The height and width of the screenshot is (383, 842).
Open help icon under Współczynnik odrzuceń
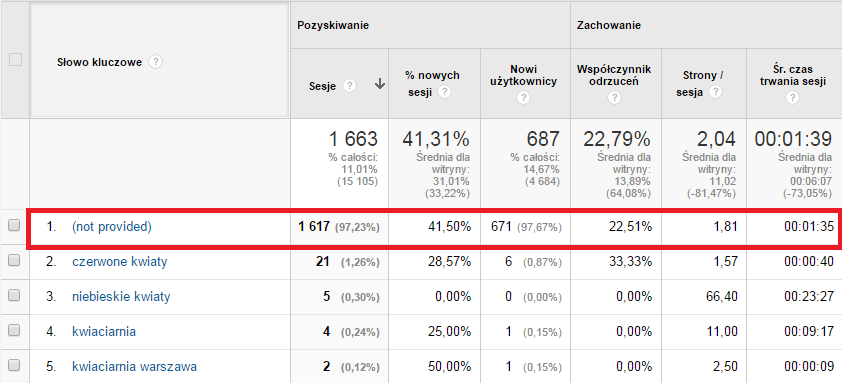point(615,98)
